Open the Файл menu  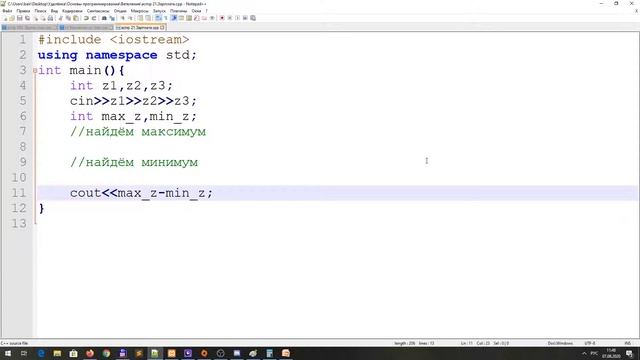(x=7, y=11)
